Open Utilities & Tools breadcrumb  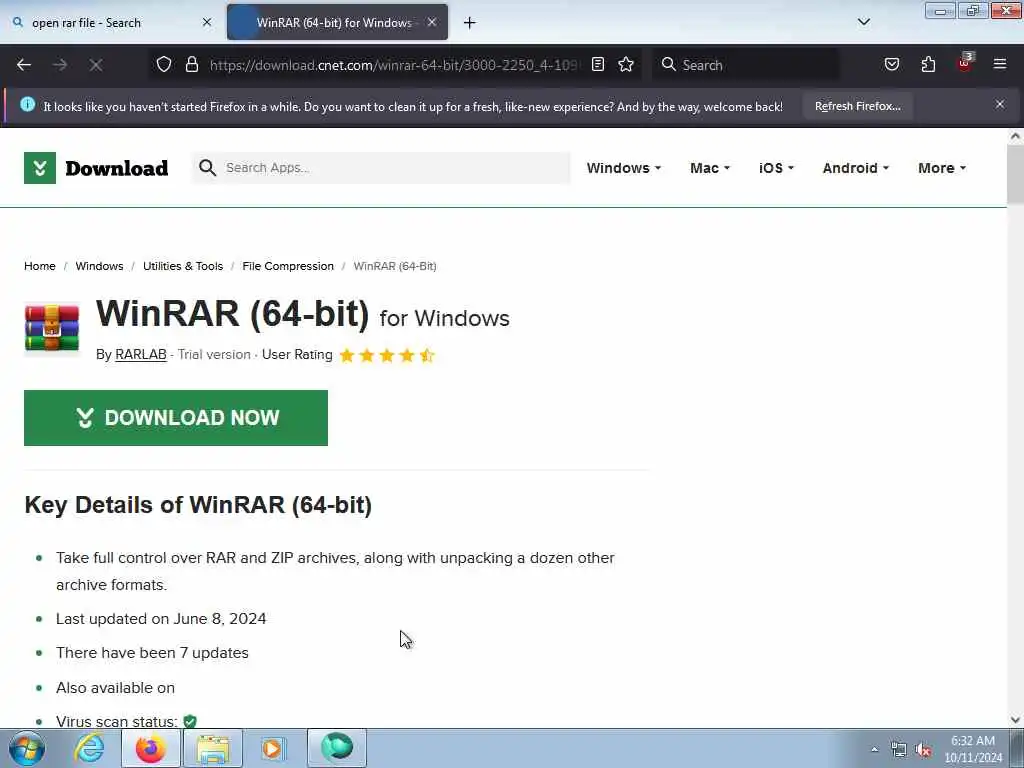coord(183,266)
